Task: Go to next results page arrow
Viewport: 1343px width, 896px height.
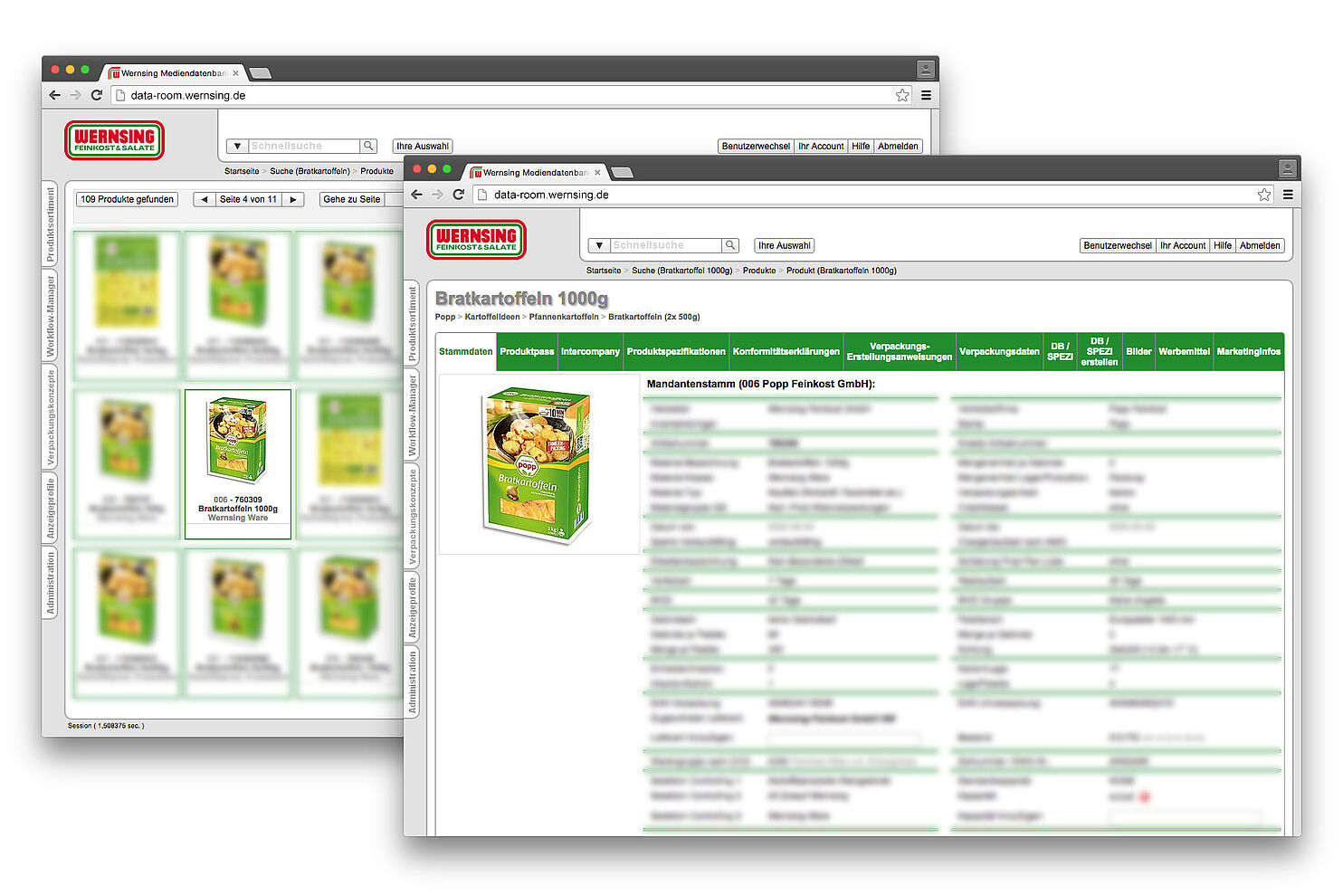Action: click(x=293, y=199)
